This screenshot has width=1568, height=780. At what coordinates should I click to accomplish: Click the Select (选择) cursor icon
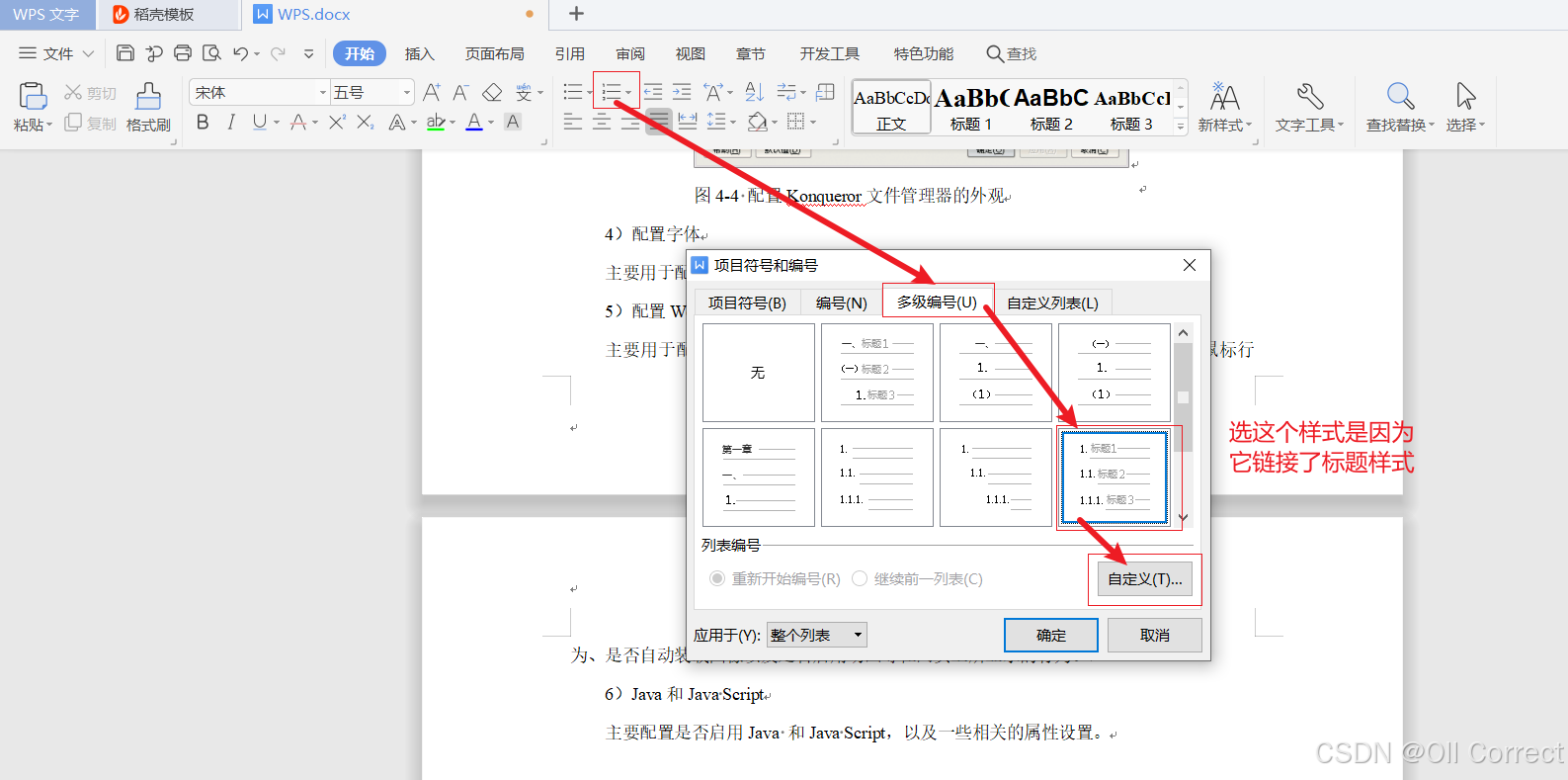[1465, 96]
